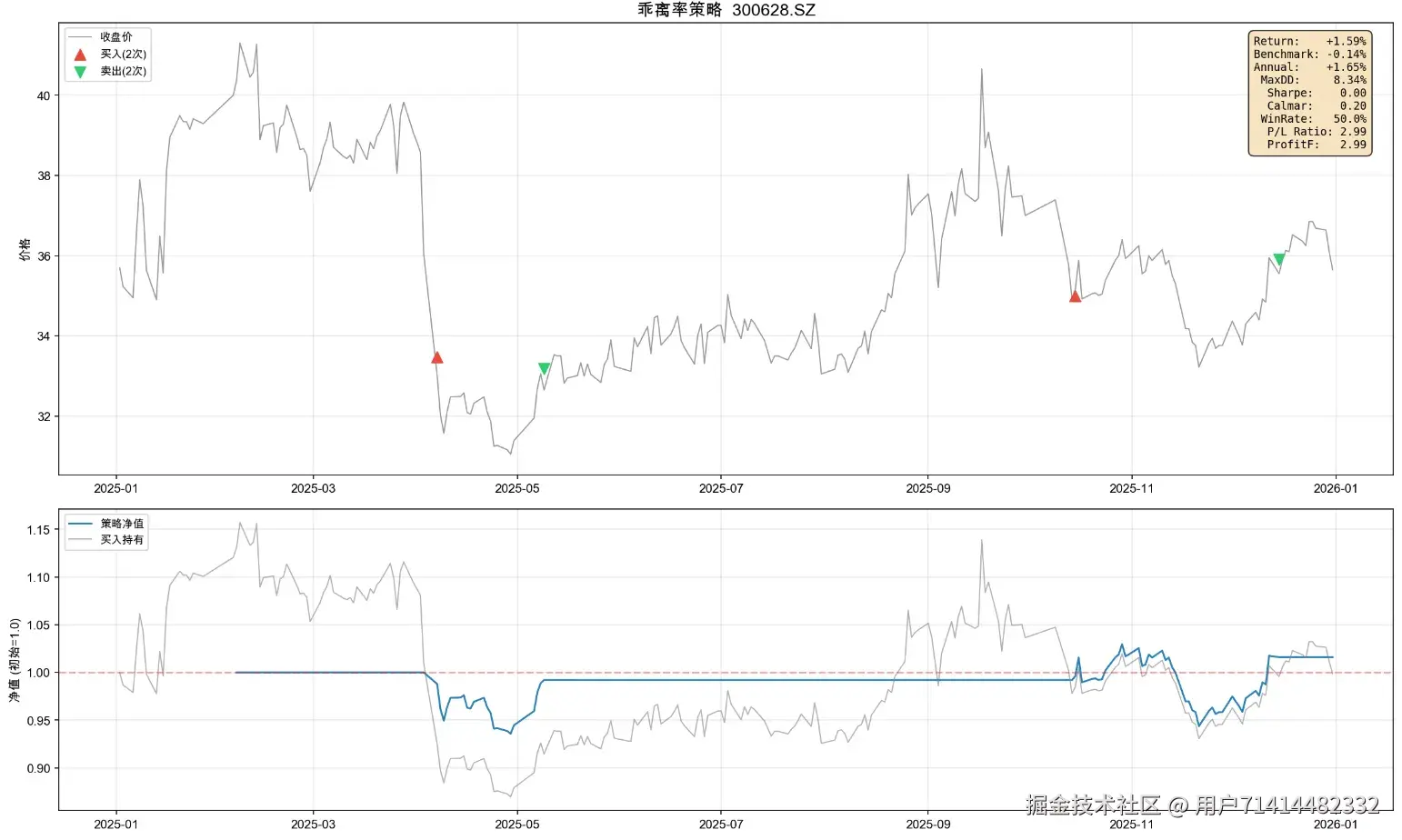The height and width of the screenshot is (840, 1402).
Task: Click the chart title 乖离率策略 300628.SZ
Action: [726, 10]
